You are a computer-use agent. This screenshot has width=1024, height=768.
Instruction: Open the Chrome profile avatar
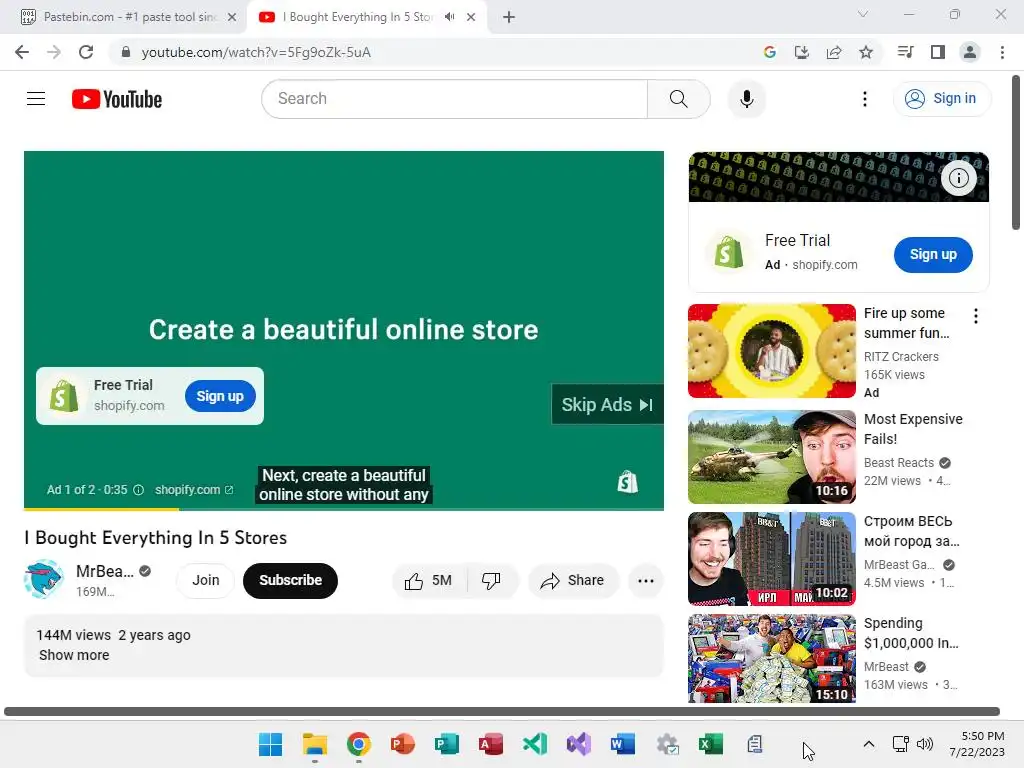click(970, 52)
